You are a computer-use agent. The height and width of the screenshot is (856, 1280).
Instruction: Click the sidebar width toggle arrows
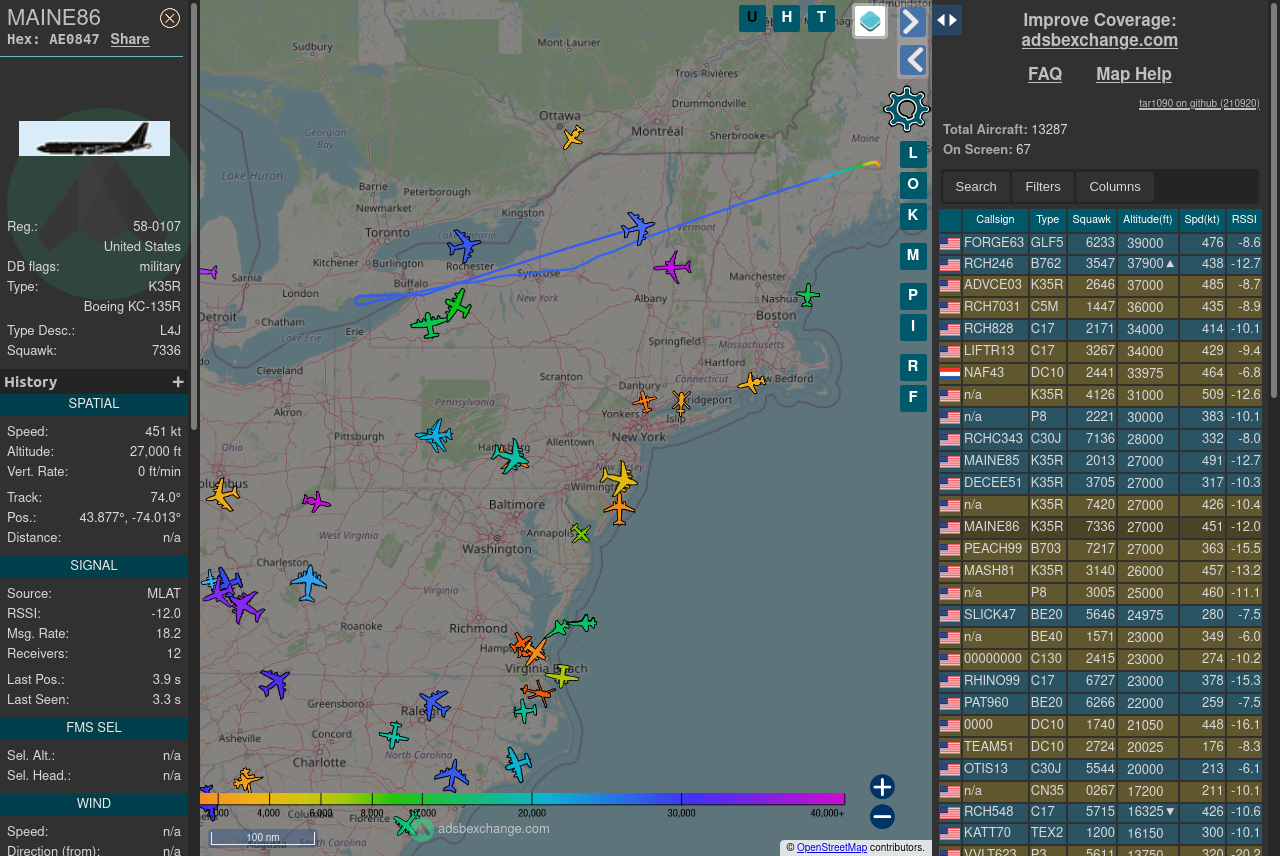click(x=947, y=20)
